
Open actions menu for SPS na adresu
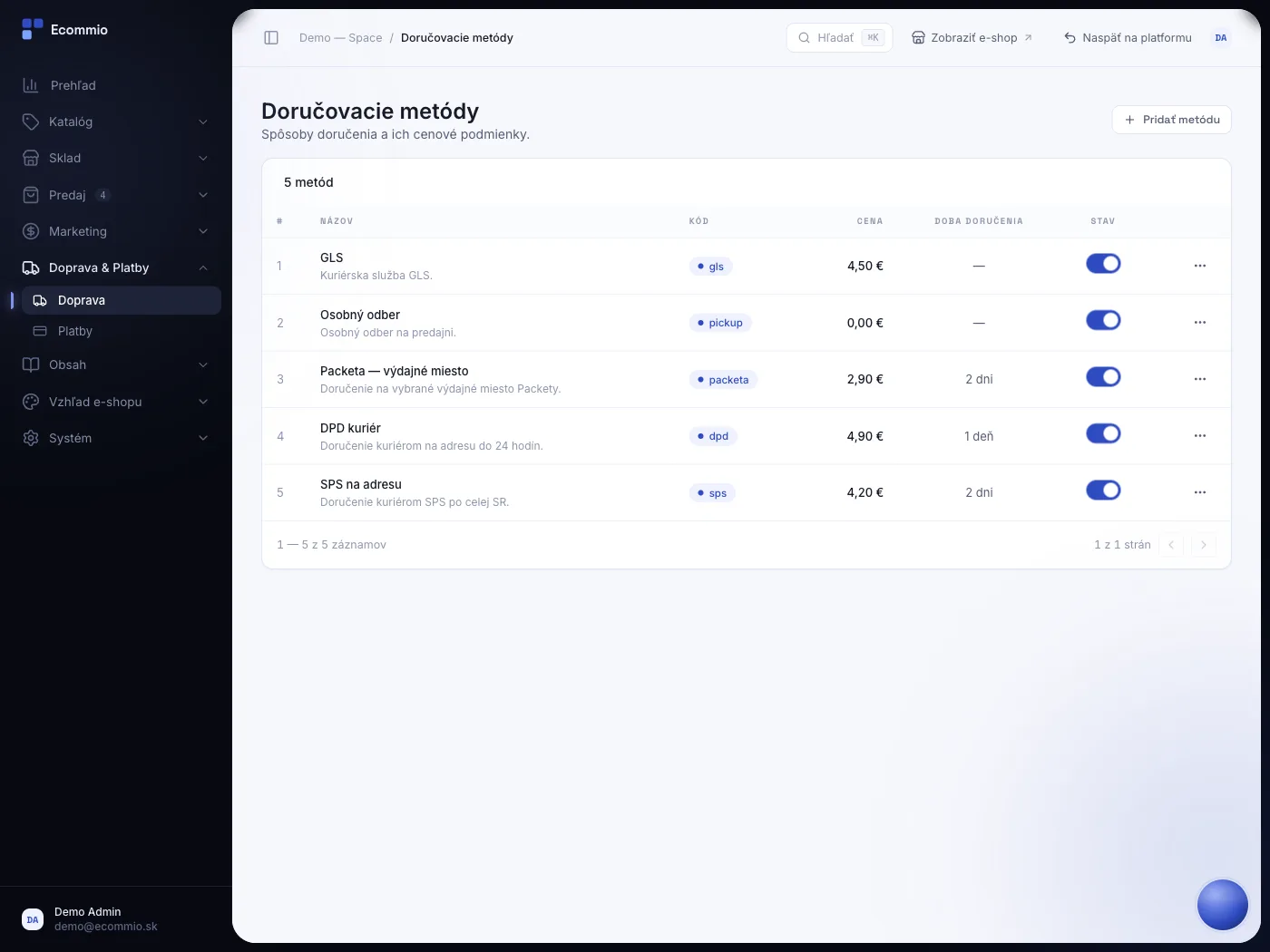point(1200,492)
